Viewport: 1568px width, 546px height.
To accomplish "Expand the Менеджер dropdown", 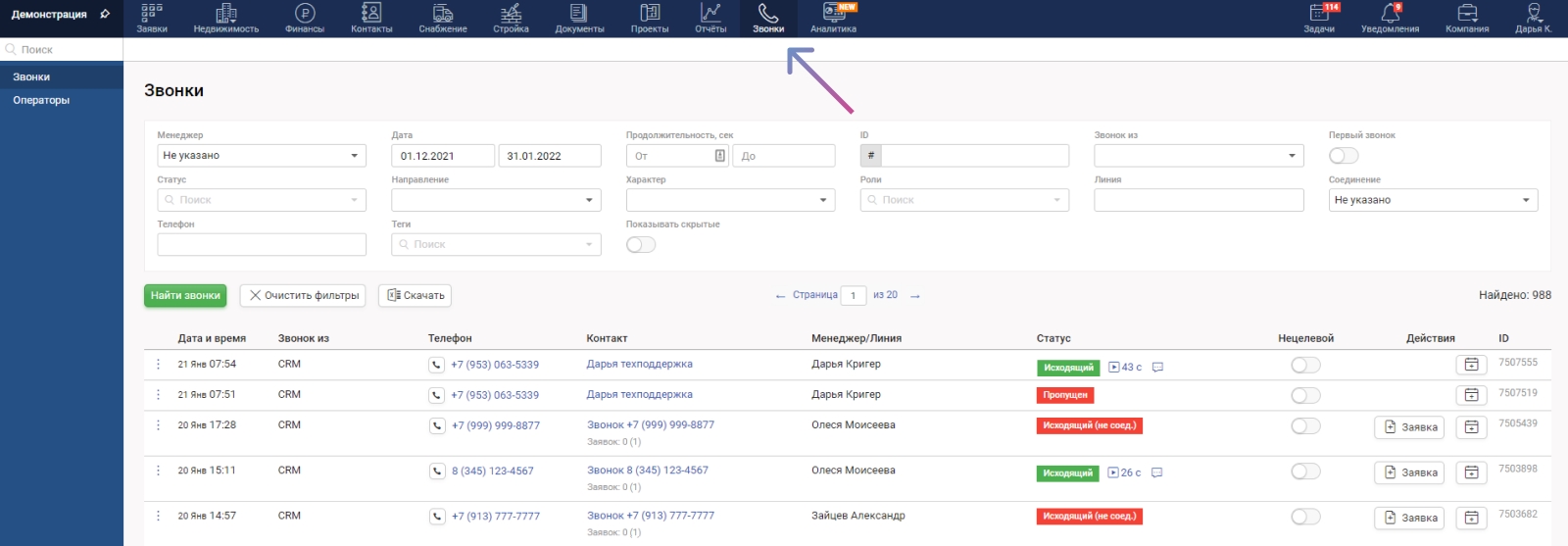I will tap(262, 156).
